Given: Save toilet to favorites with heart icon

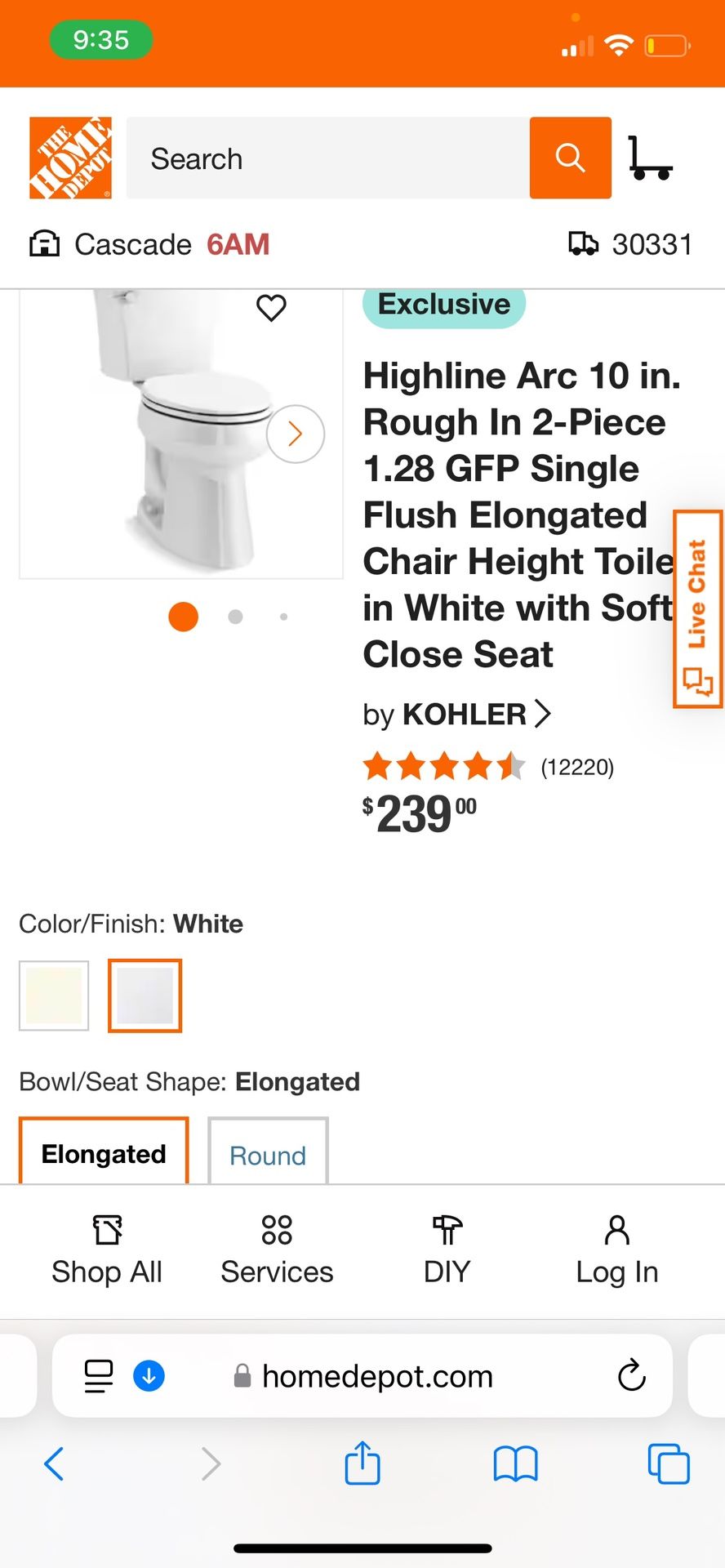Looking at the screenshot, I should (271, 308).
